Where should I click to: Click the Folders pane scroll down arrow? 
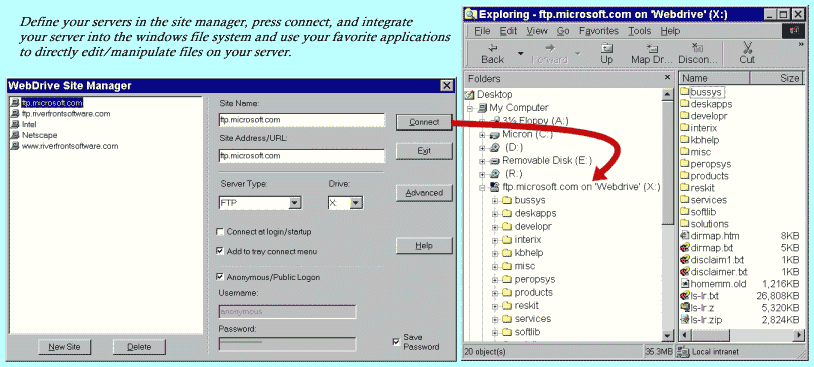pos(667,336)
